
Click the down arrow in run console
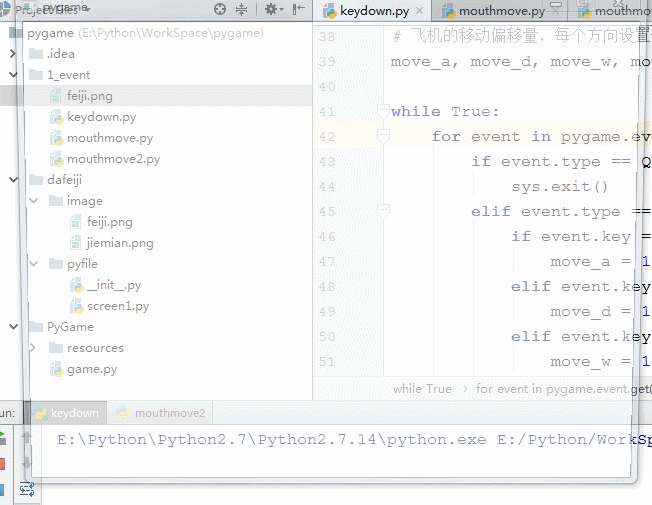[26, 462]
